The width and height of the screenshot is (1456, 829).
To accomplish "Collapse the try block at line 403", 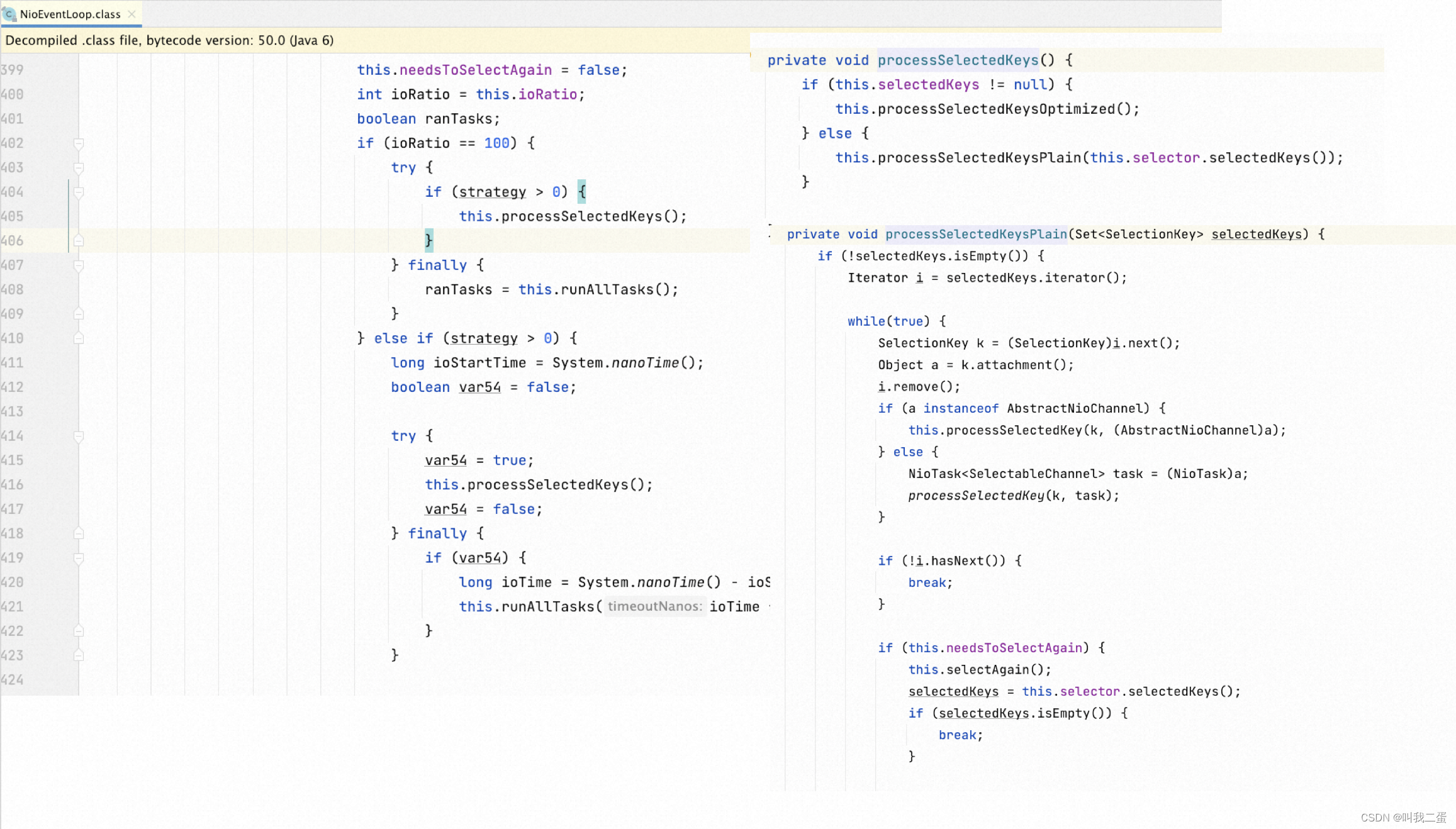I will coord(79,168).
